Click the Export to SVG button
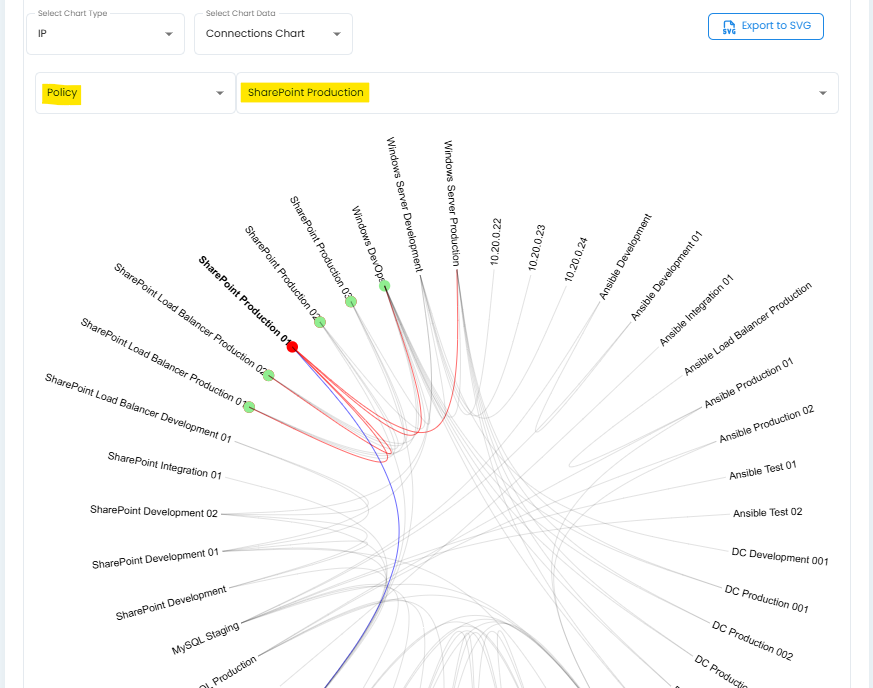Viewport: 873px width, 688px height. tap(765, 27)
